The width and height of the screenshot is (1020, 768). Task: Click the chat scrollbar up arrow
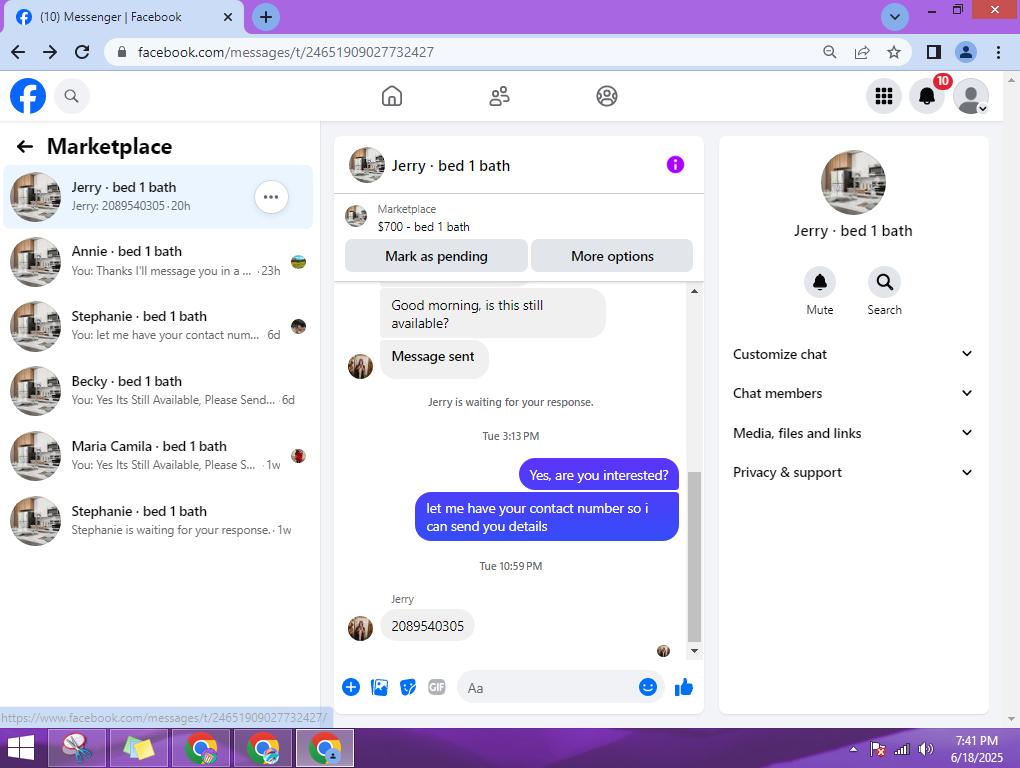(x=694, y=291)
